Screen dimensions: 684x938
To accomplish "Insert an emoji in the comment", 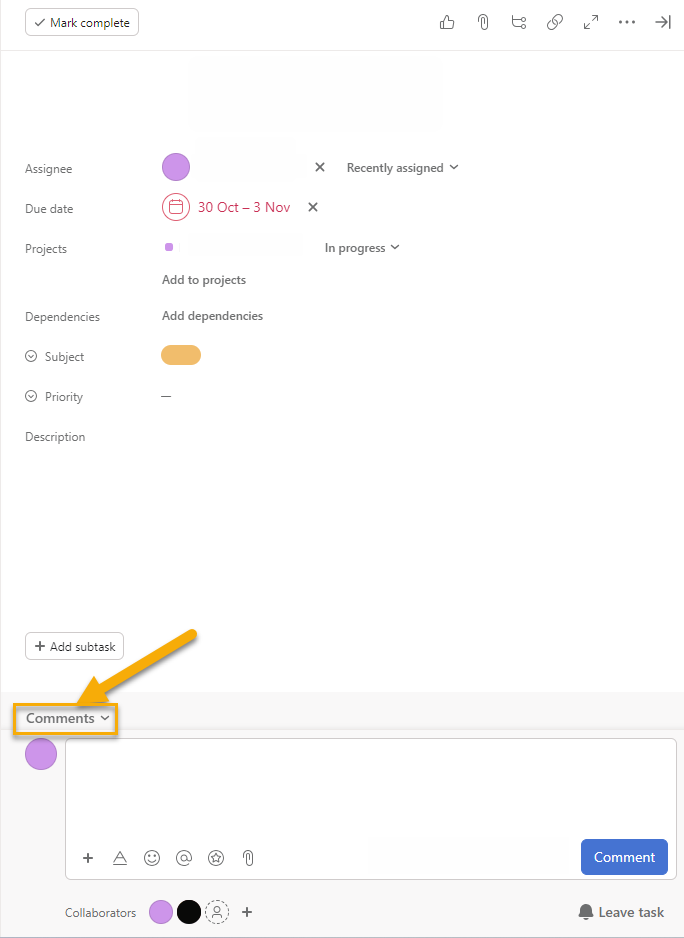I will [152, 857].
